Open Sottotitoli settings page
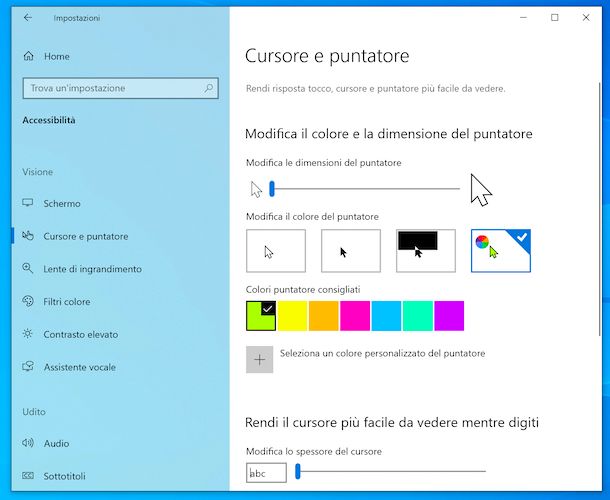 [x=121, y=475]
